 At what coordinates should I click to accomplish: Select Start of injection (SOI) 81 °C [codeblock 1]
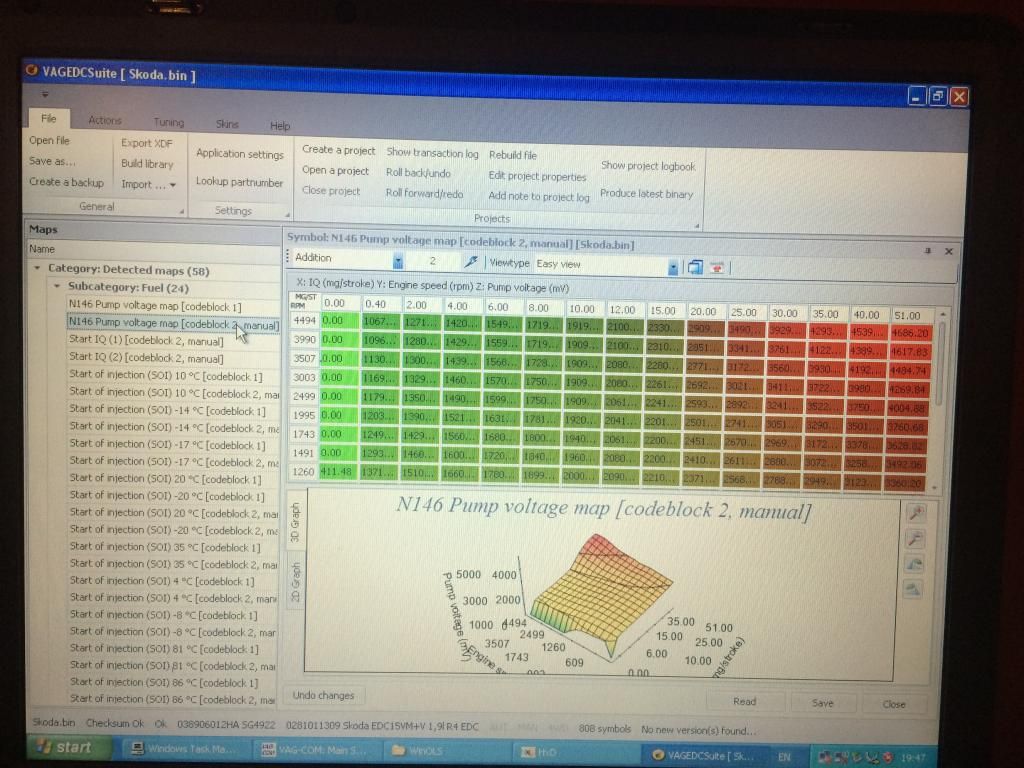pyautogui.click(x=164, y=649)
